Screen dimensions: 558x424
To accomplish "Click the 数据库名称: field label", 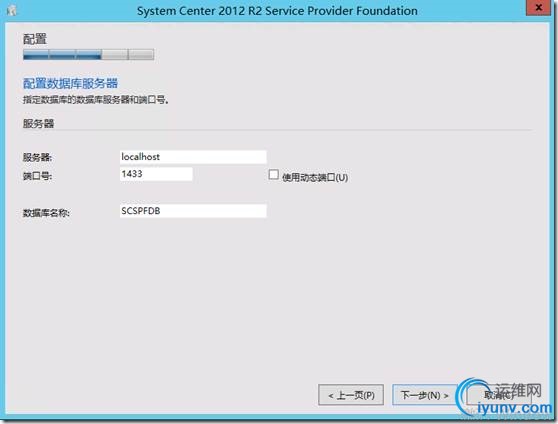I will pos(46,213).
